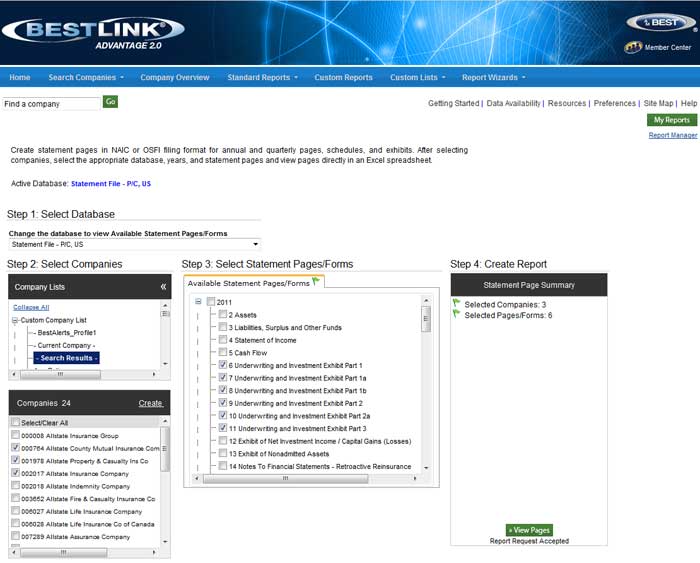Click green flag next to Selected Pages/Forms
This screenshot has height=563, width=700.
[456, 314]
